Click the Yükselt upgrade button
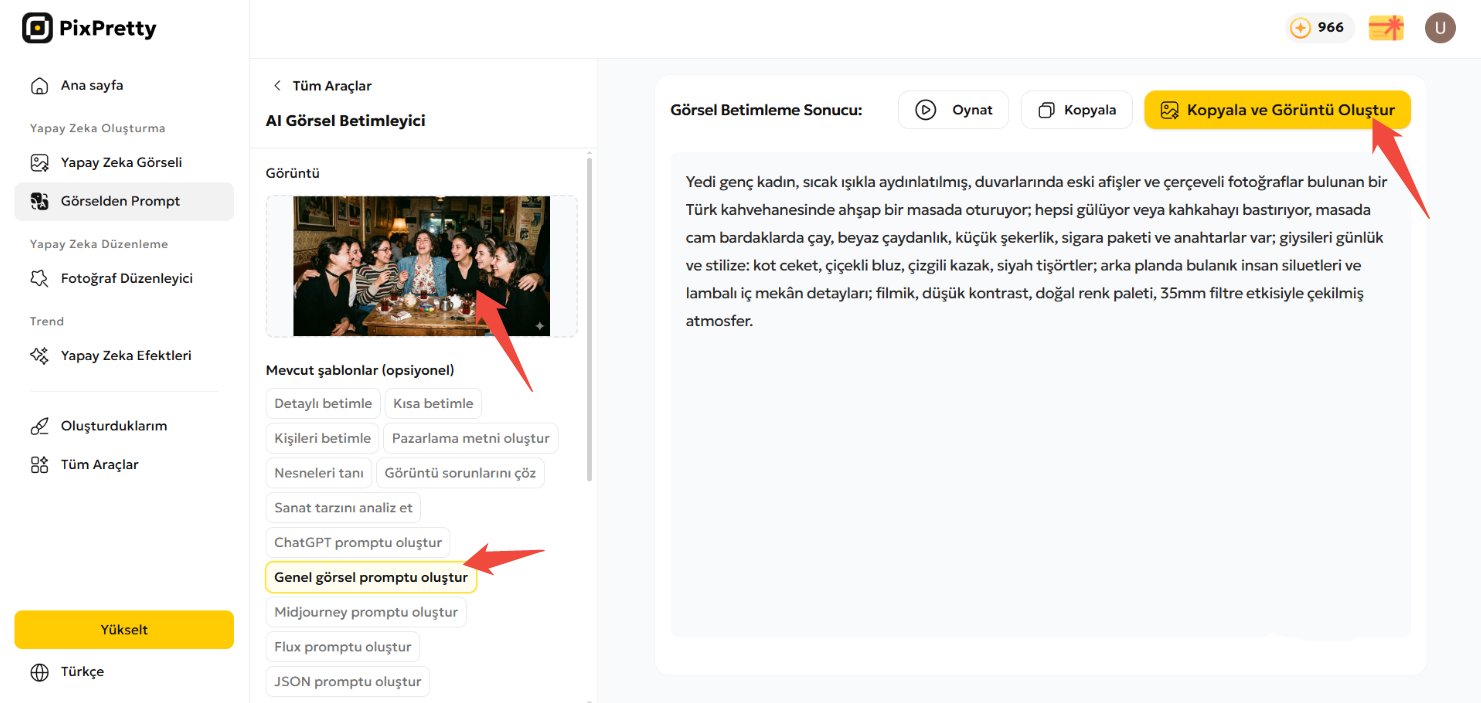The width and height of the screenshot is (1481, 703). coord(124,630)
